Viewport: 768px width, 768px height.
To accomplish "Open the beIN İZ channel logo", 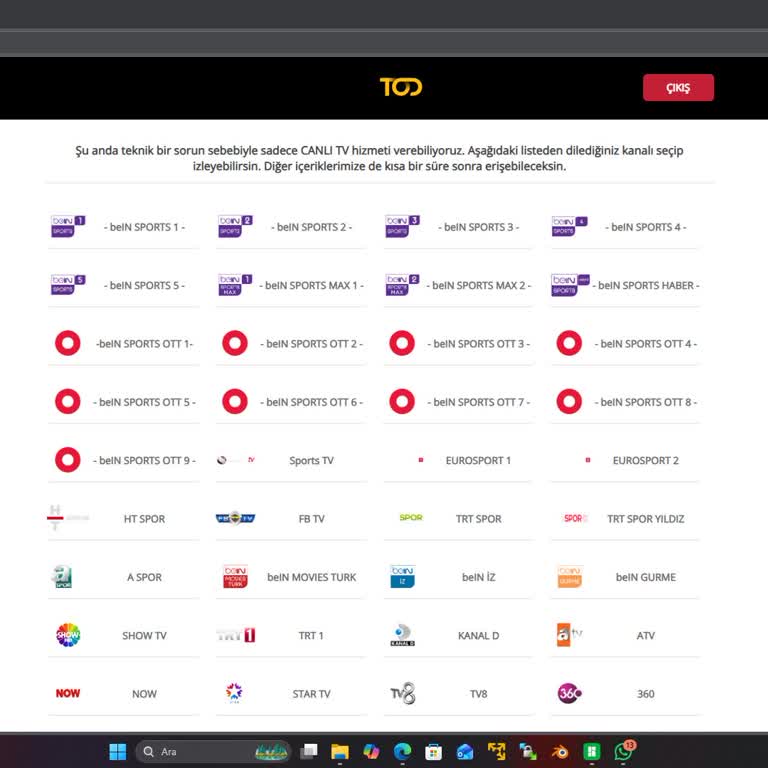I will pyautogui.click(x=402, y=576).
